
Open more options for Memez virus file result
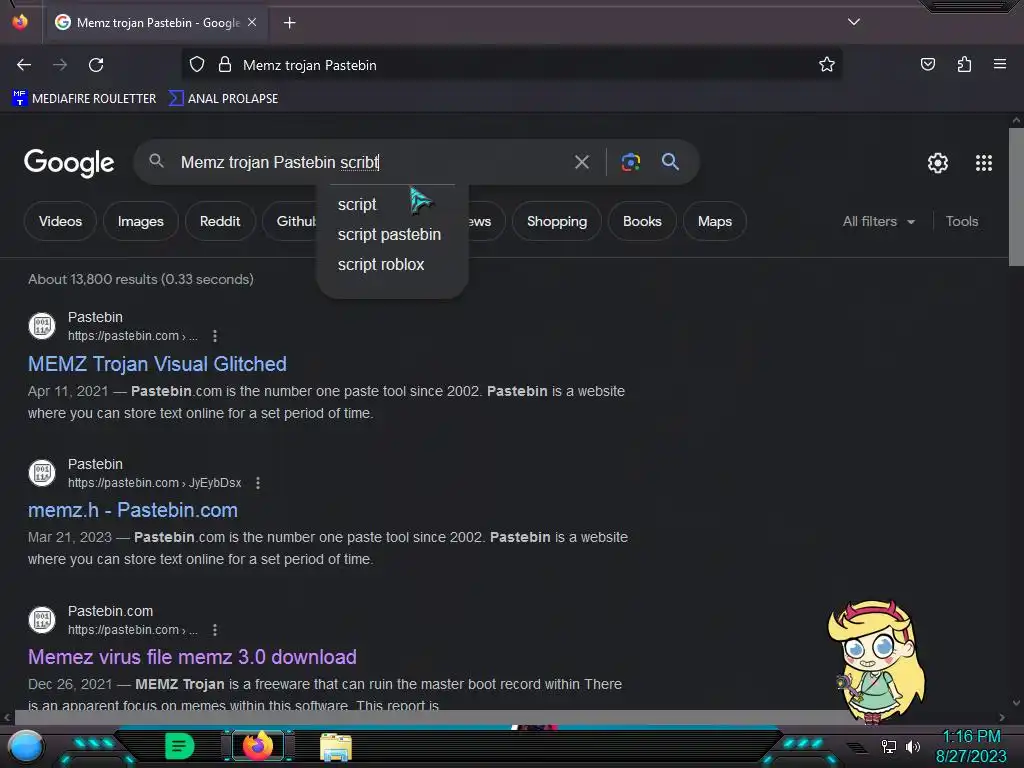(215, 630)
